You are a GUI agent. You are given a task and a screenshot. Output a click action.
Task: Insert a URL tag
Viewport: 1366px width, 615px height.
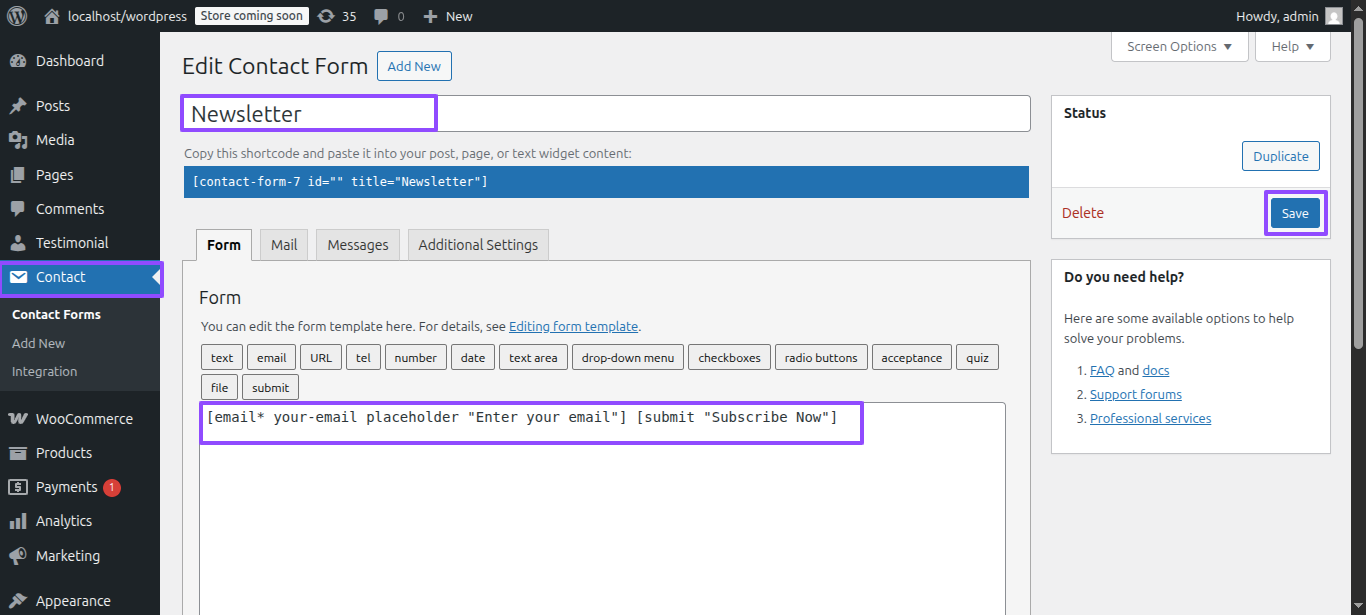(x=321, y=358)
